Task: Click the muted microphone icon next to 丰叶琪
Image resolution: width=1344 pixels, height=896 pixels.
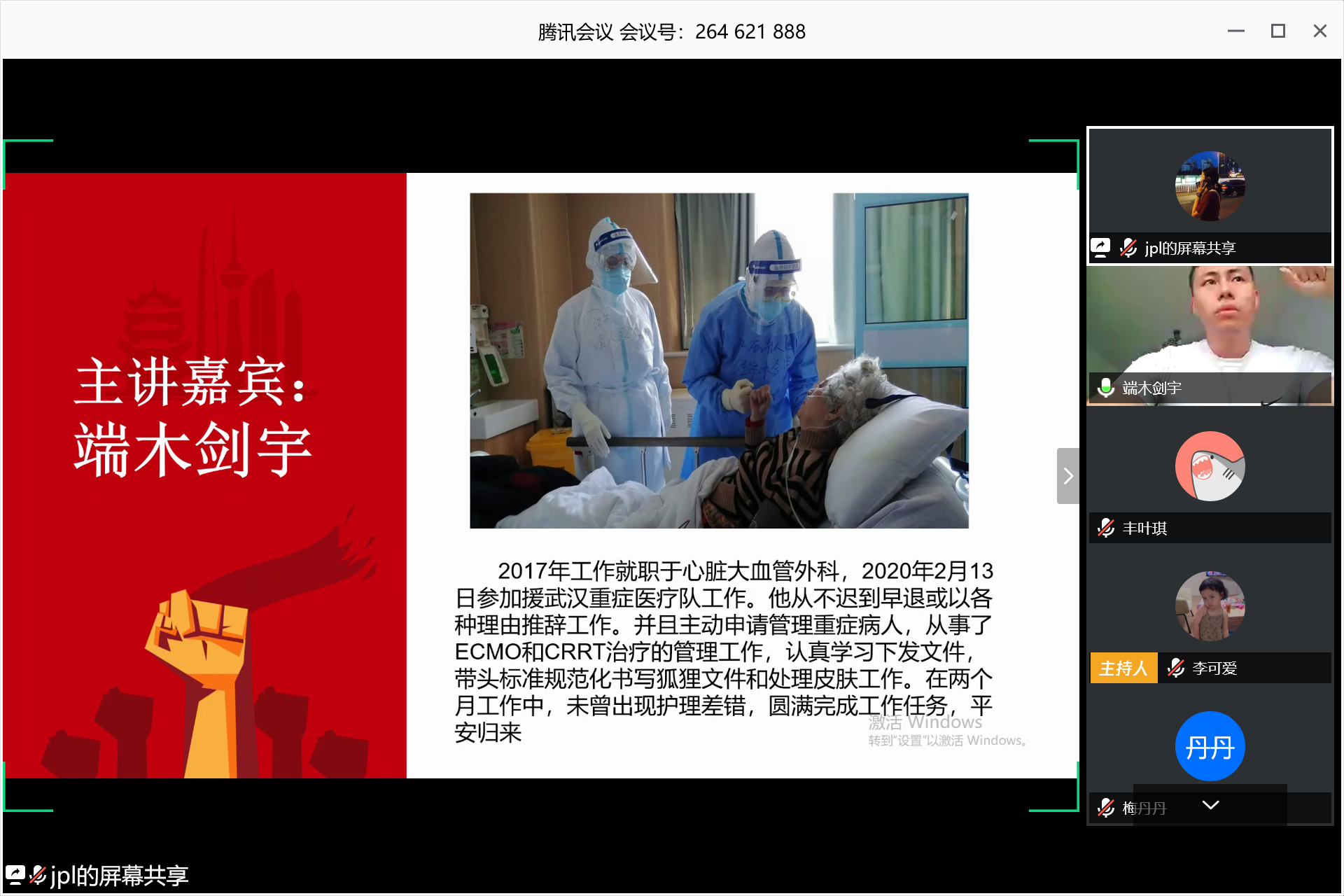Action: (1106, 528)
